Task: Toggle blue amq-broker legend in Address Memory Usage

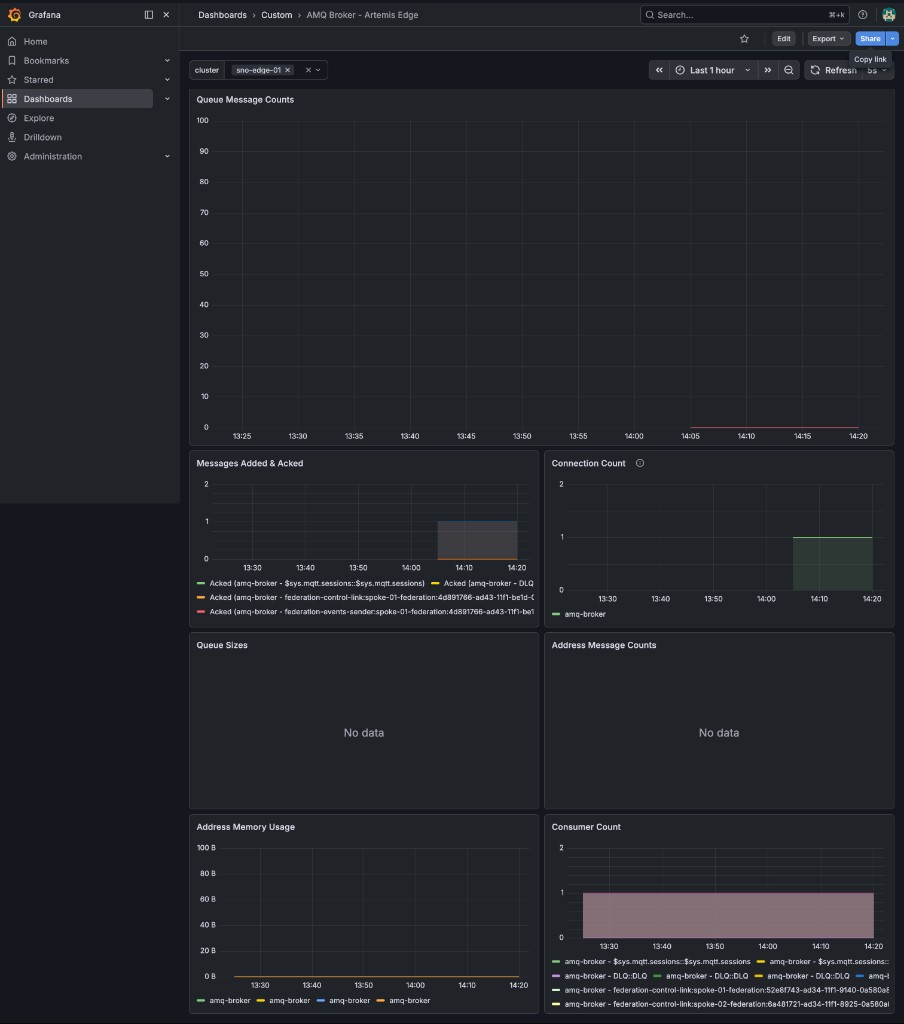Action: (349, 1000)
